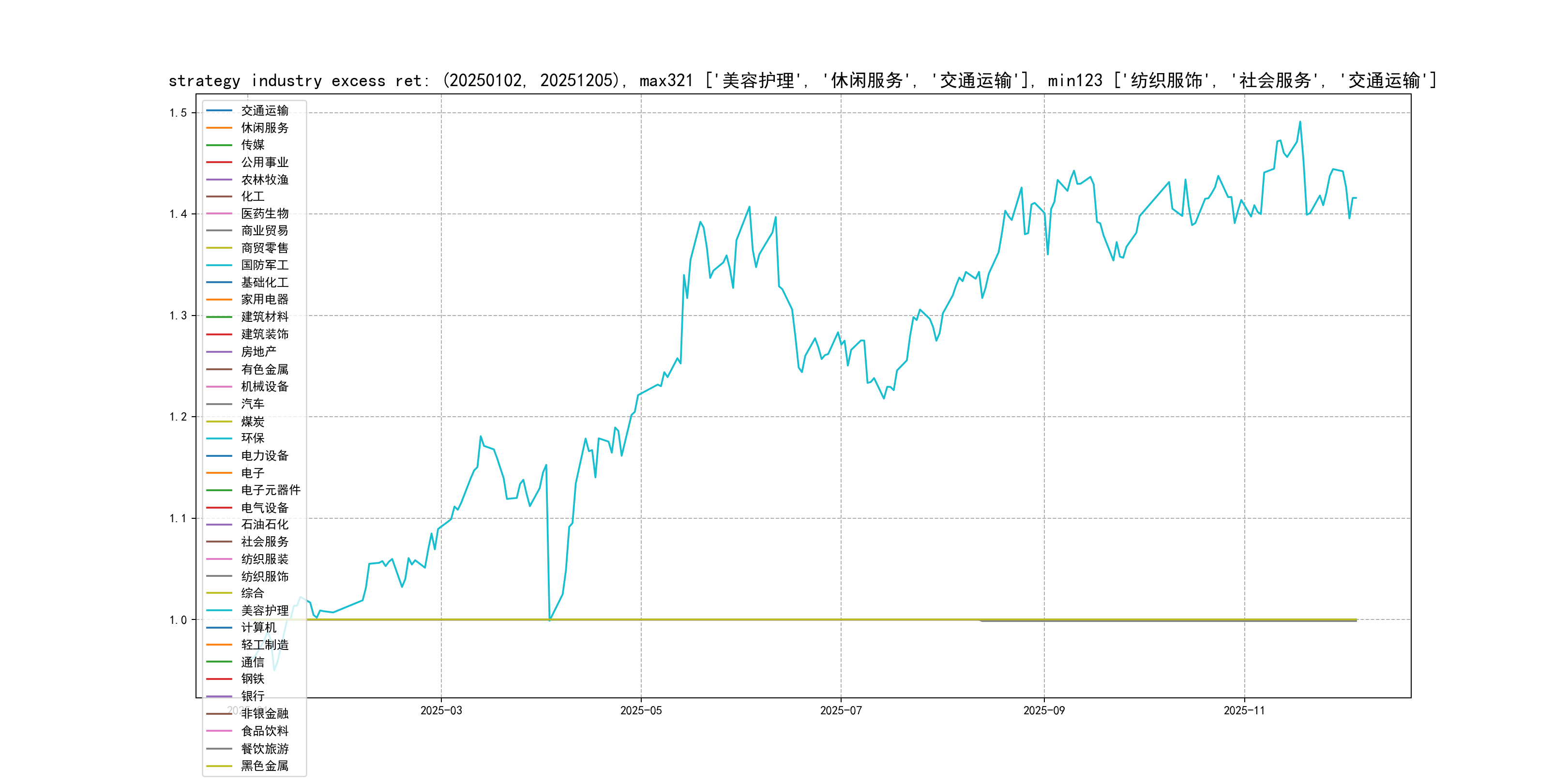Click the 1.2 y-axis tick label
The width and height of the screenshot is (1568, 784).
click(x=178, y=417)
